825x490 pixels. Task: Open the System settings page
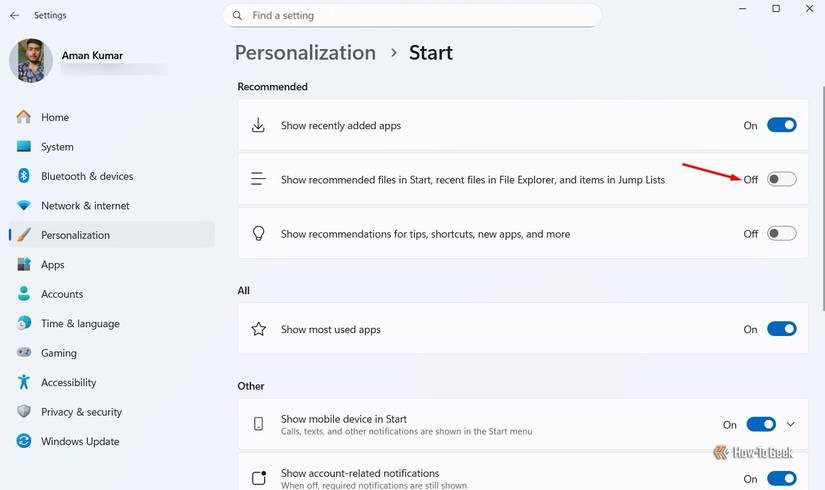click(x=57, y=147)
